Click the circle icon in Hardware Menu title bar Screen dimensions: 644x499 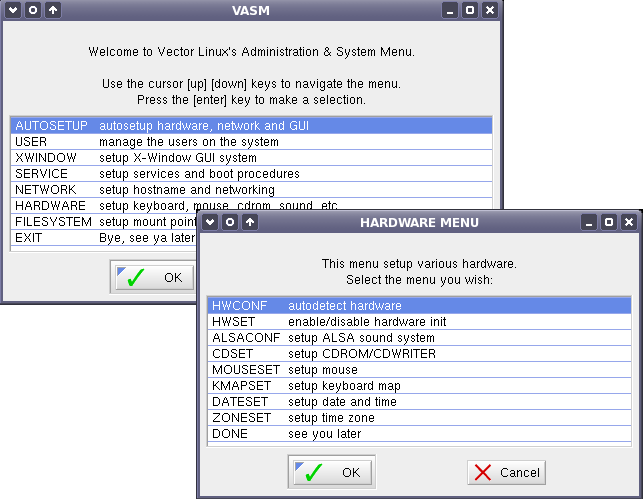point(230,222)
